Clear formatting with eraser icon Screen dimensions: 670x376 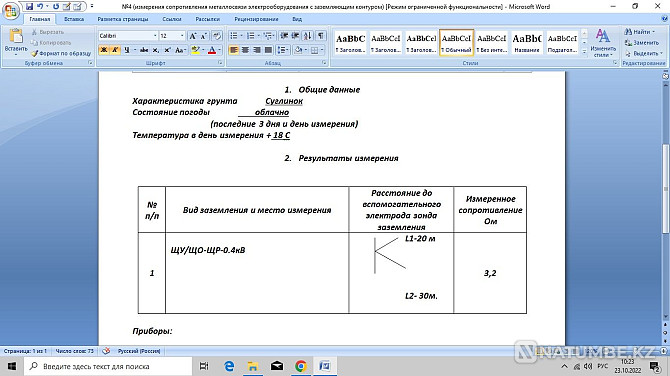pos(217,36)
